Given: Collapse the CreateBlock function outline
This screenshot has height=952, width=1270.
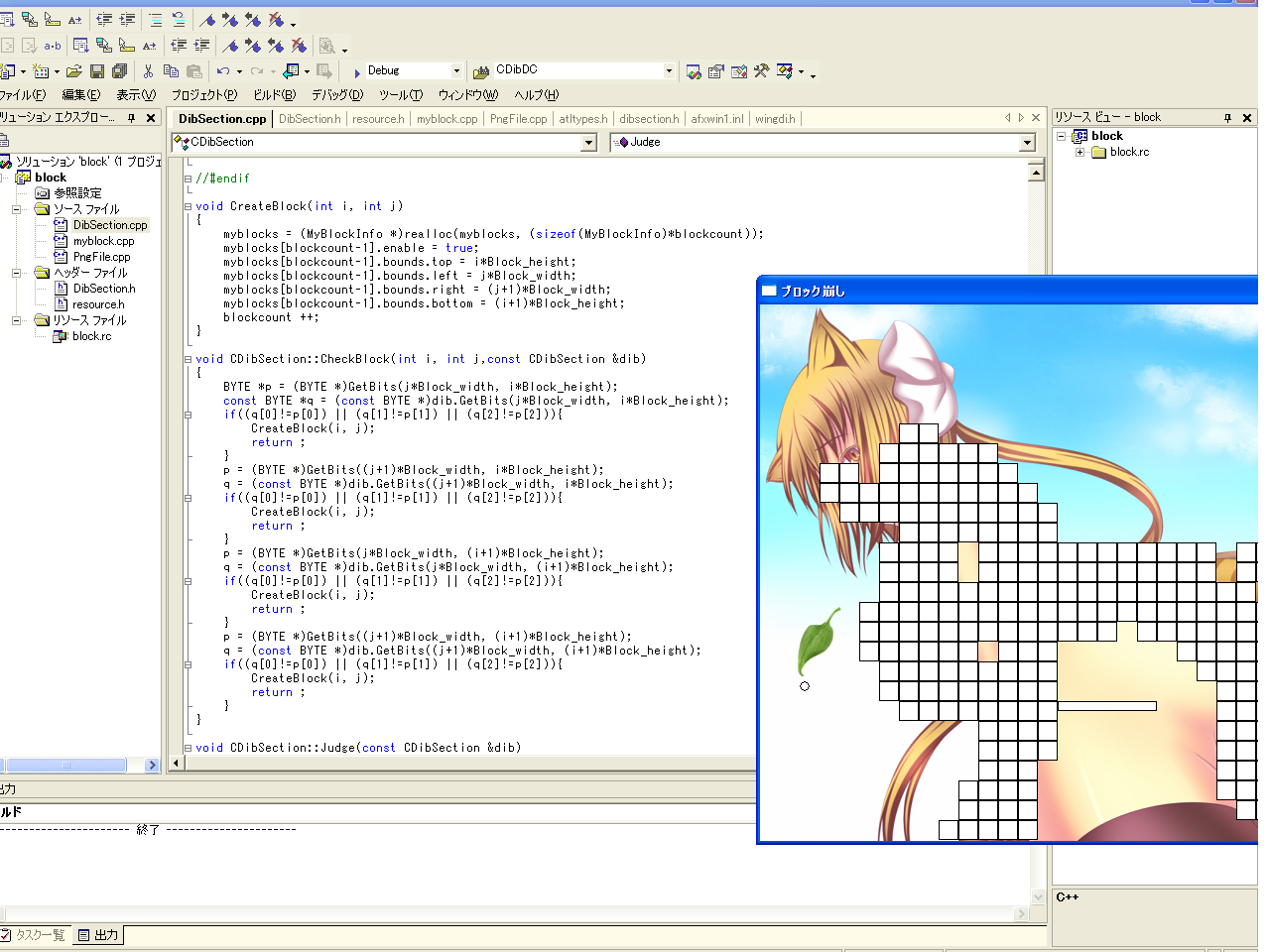Looking at the screenshot, I should 188,206.
